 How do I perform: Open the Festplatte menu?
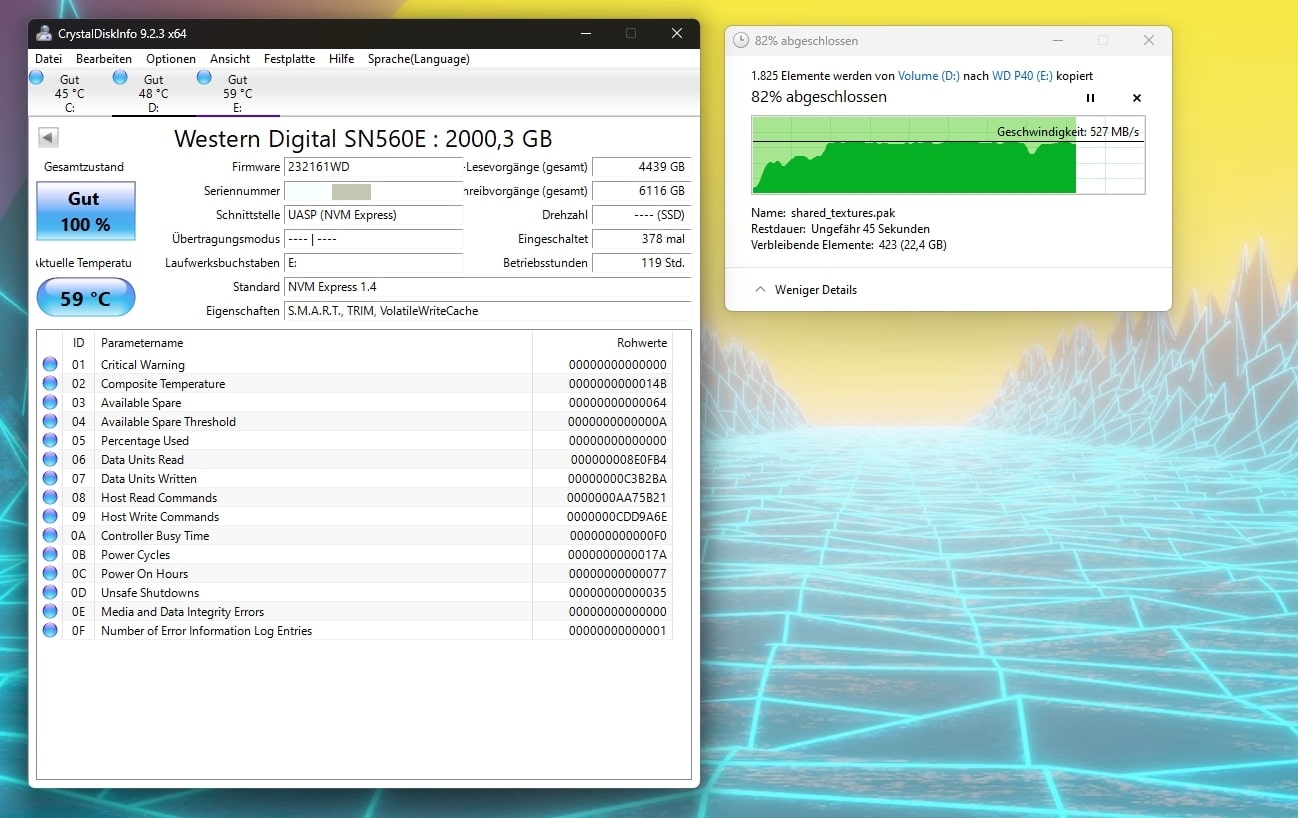tap(289, 59)
